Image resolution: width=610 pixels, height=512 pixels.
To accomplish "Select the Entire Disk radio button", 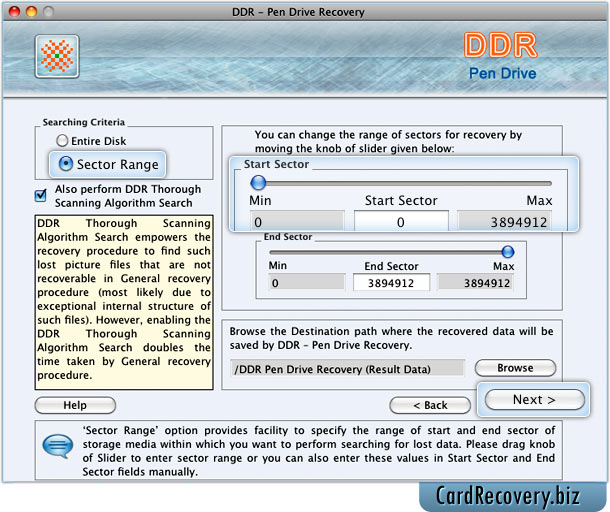I will 62,140.
